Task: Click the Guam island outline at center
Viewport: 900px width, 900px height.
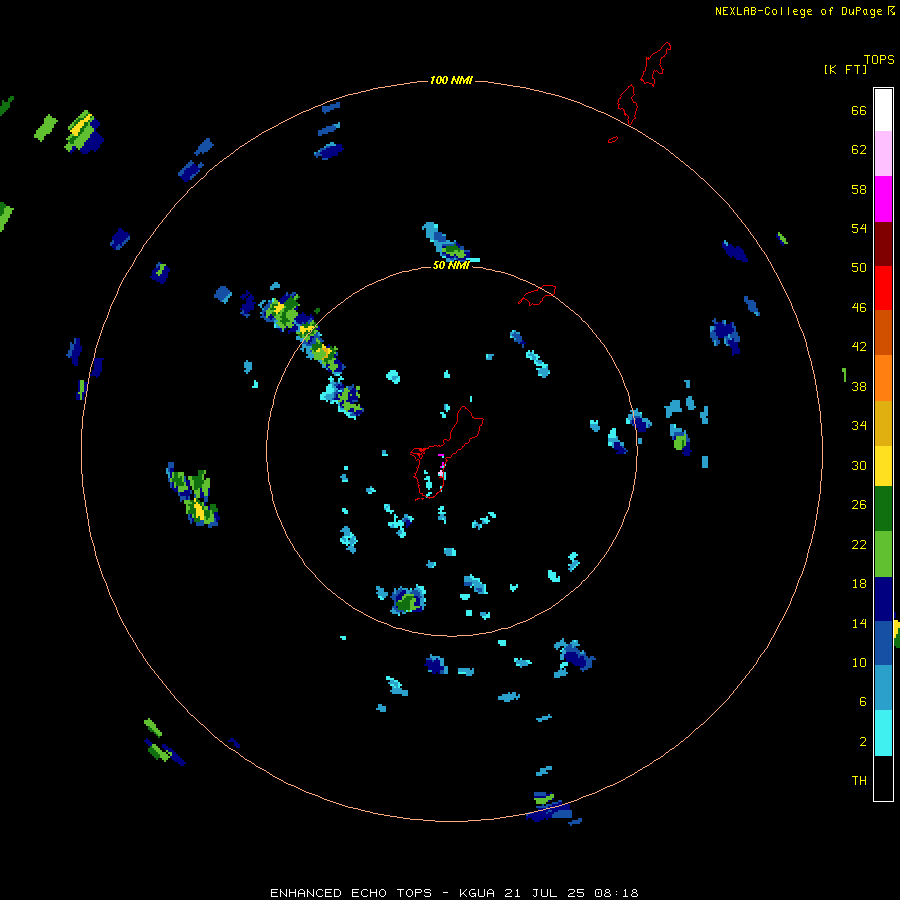Action: point(445,453)
